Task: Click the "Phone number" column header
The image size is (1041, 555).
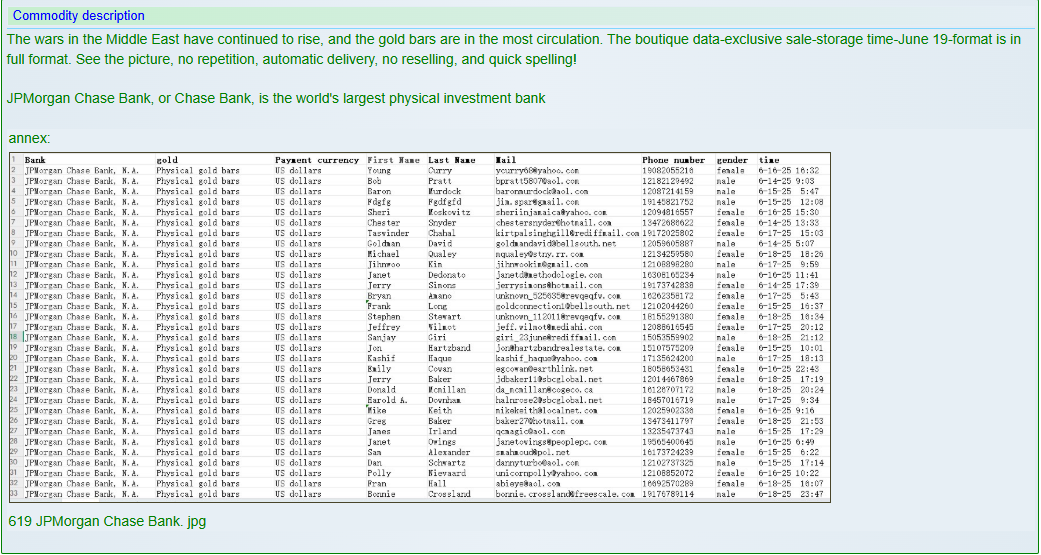Action: pyautogui.click(x=674, y=160)
